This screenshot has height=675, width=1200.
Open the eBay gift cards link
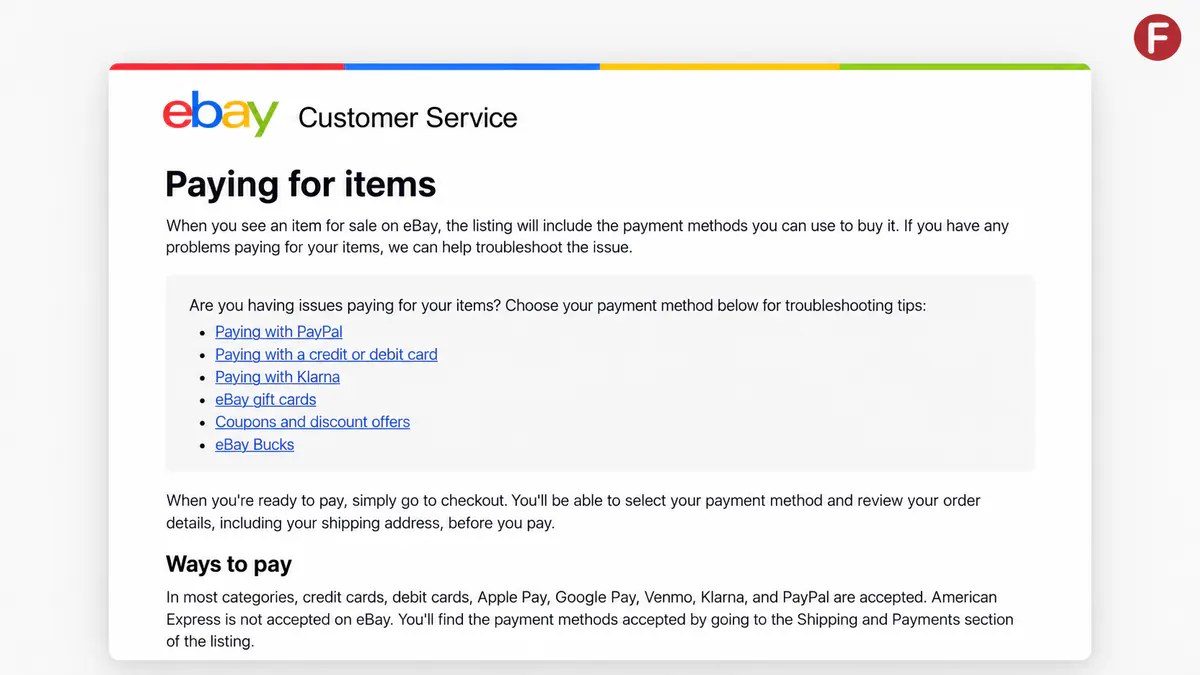pyautogui.click(x=265, y=399)
